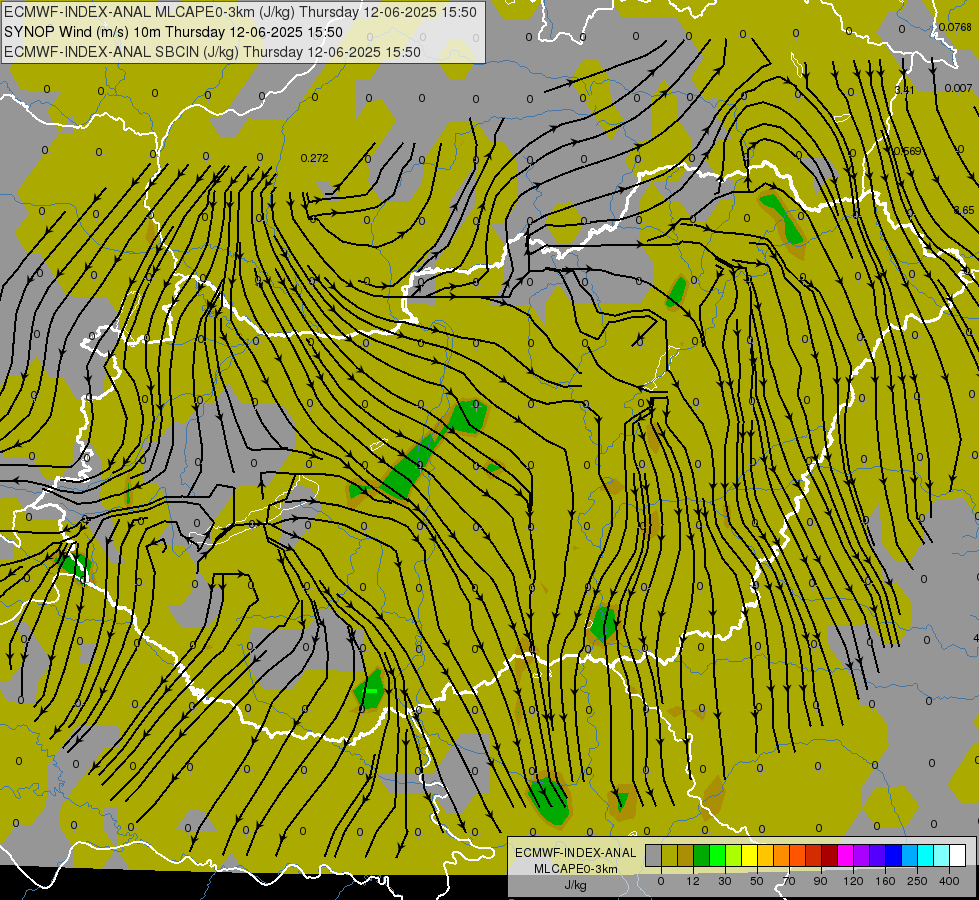The width and height of the screenshot is (979, 900).
Task: Click the 0.007 value on the map
Action: [958, 88]
